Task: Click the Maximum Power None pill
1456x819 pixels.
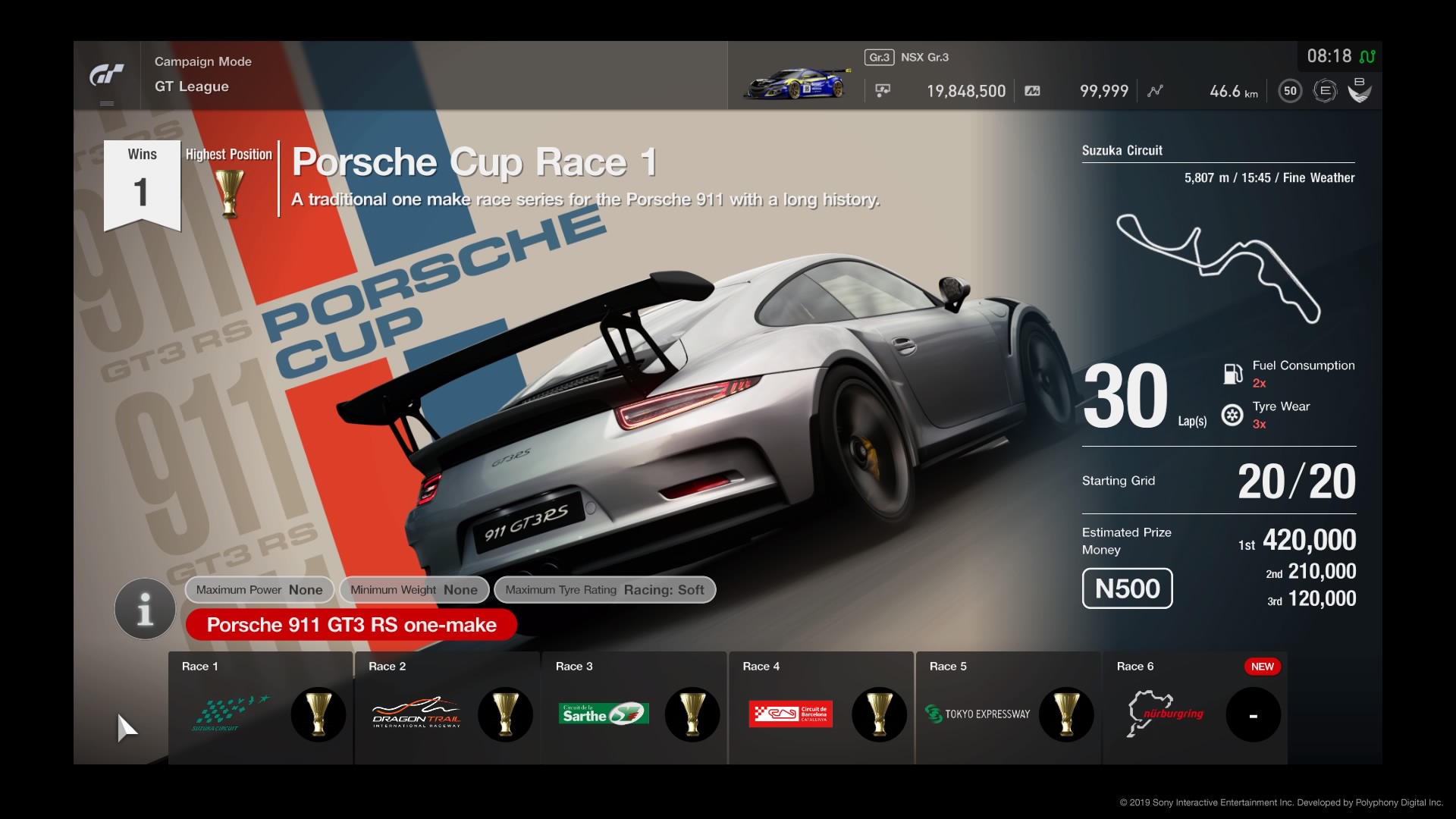Action: point(259,590)
